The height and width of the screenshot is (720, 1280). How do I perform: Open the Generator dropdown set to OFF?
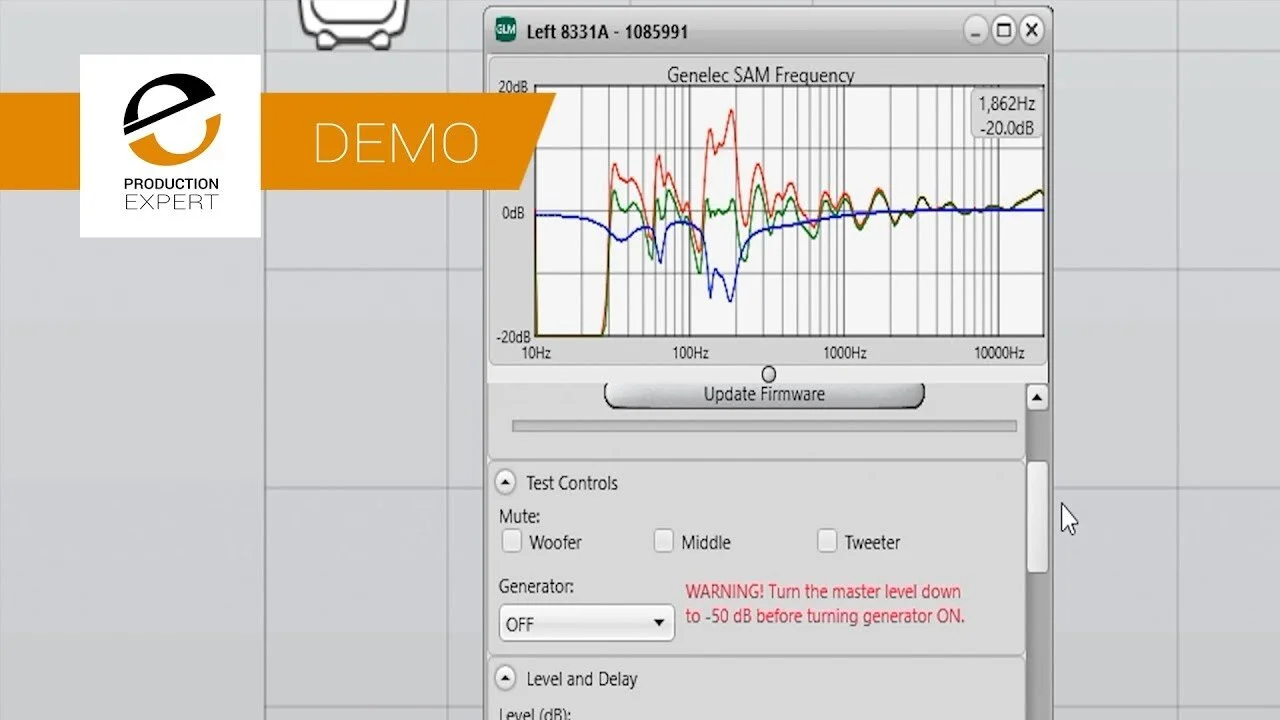pos(587,623)
